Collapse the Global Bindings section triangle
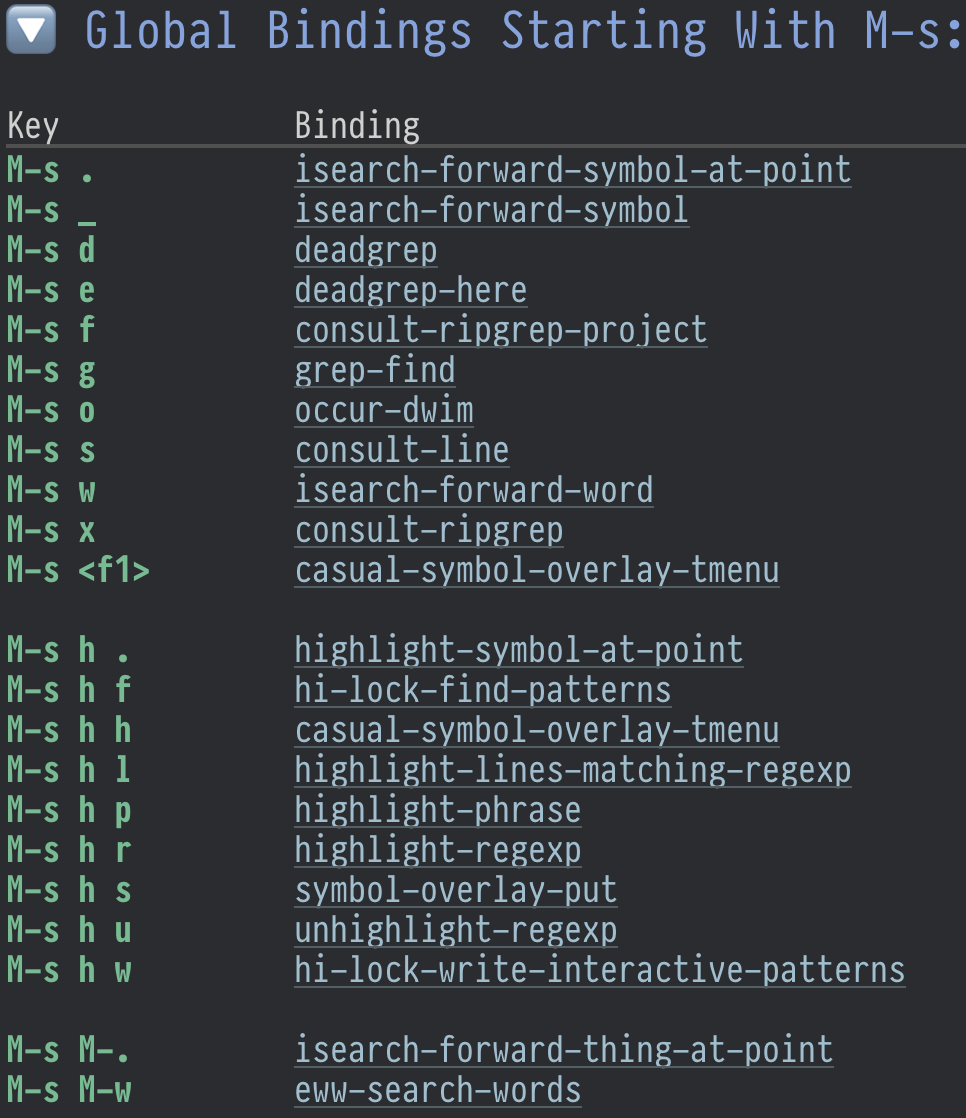This screenshot has width=966, height=1118. click(x=31, y=30)
